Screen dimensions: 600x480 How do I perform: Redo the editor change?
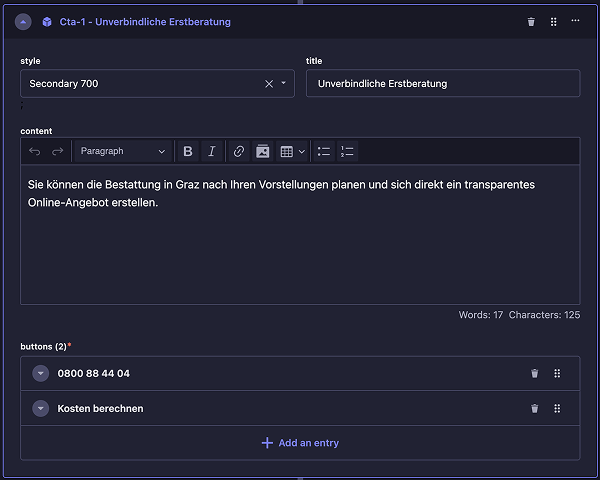(x=57, y=151)
